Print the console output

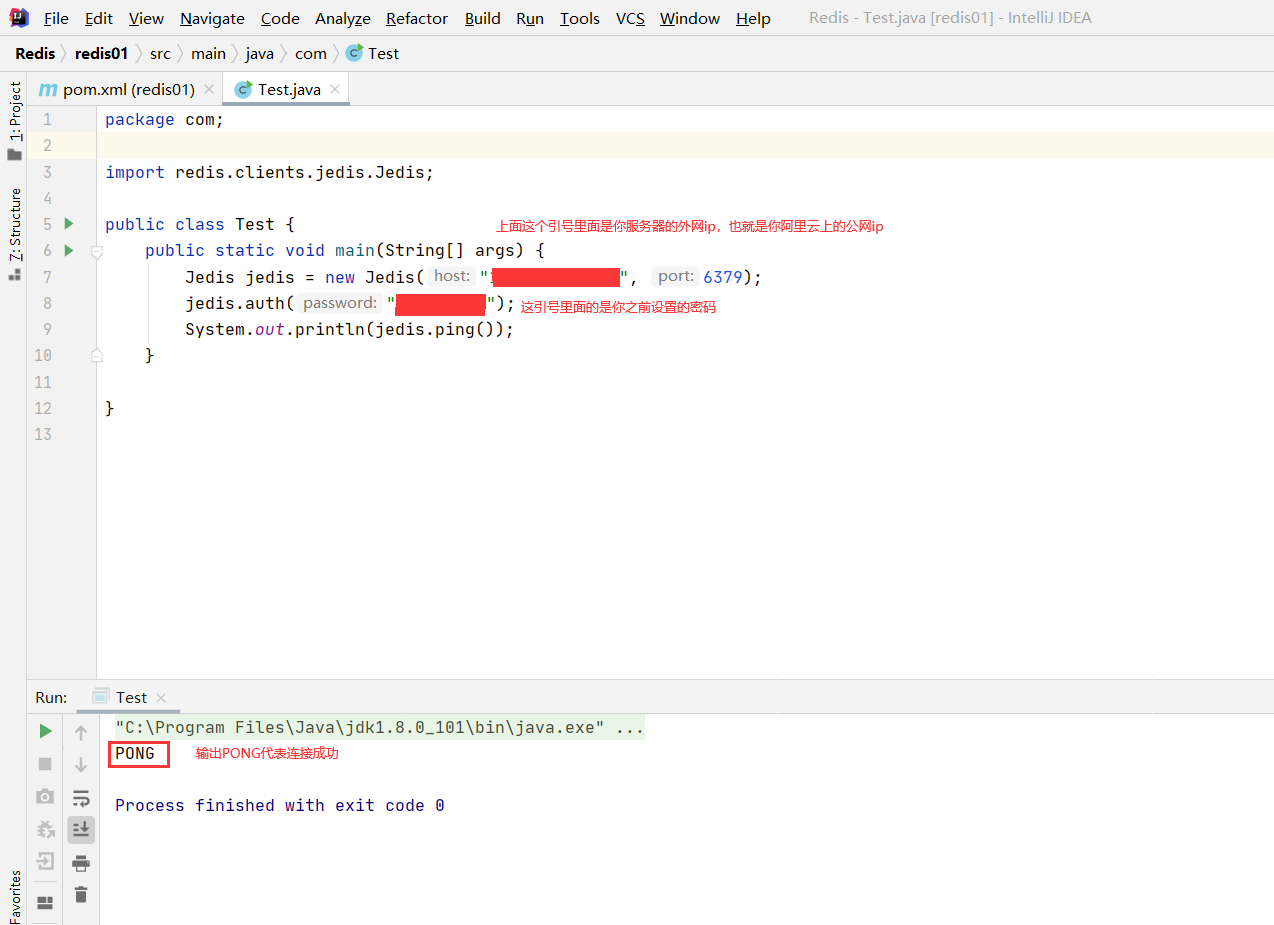(x=81, y=862)
